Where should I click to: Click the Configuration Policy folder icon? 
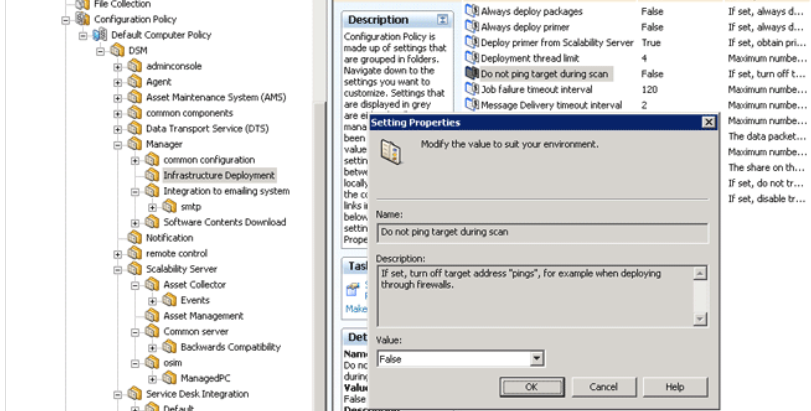[x=83, y=19]
